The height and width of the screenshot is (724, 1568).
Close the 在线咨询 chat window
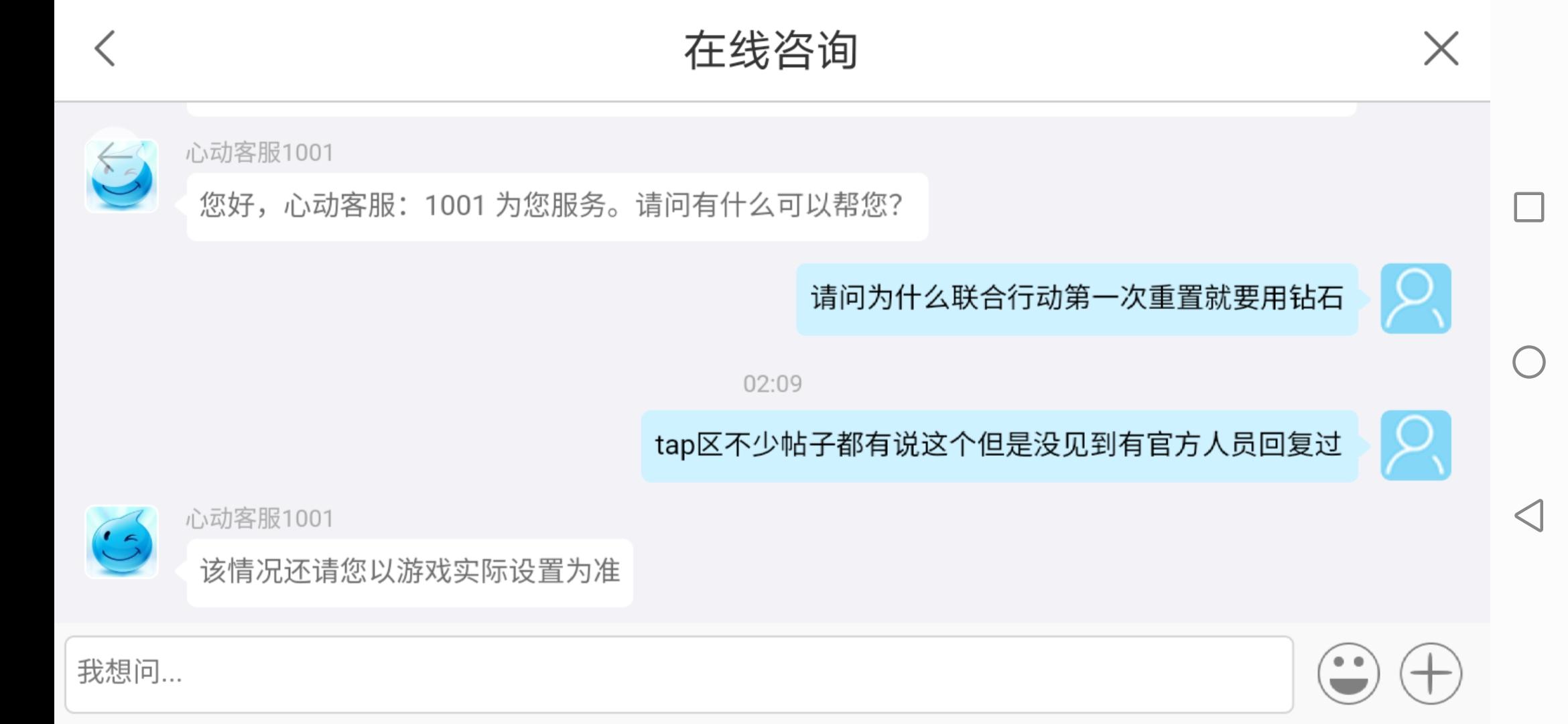pos(1441,49)
